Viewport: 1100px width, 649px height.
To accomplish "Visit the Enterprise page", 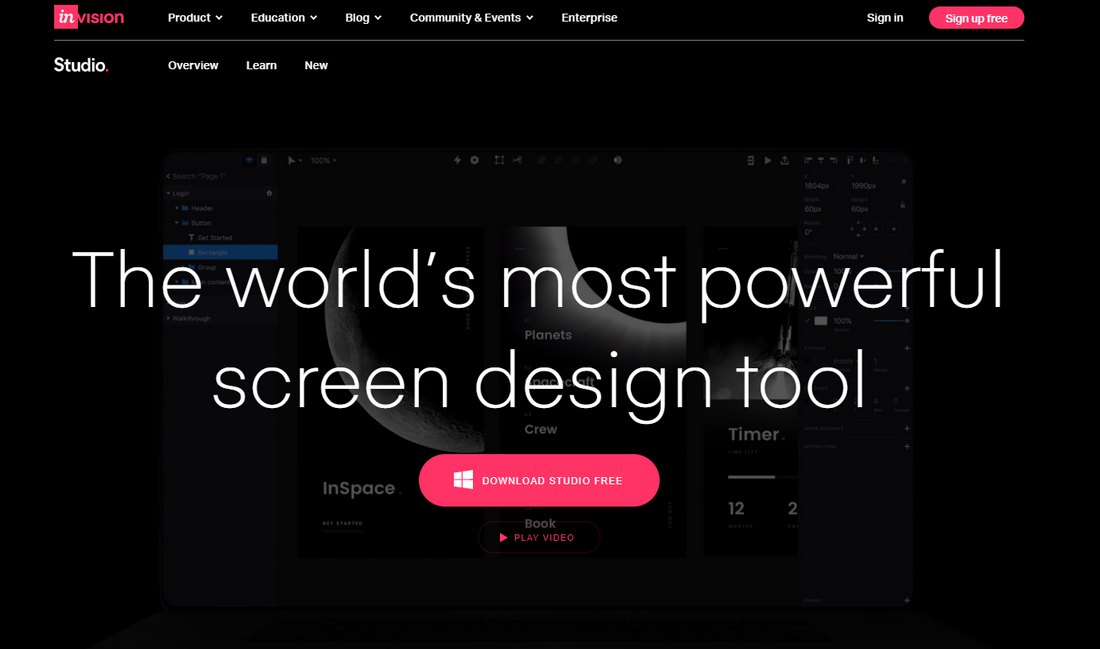I will pyautogui.click(x=589, y=18).
